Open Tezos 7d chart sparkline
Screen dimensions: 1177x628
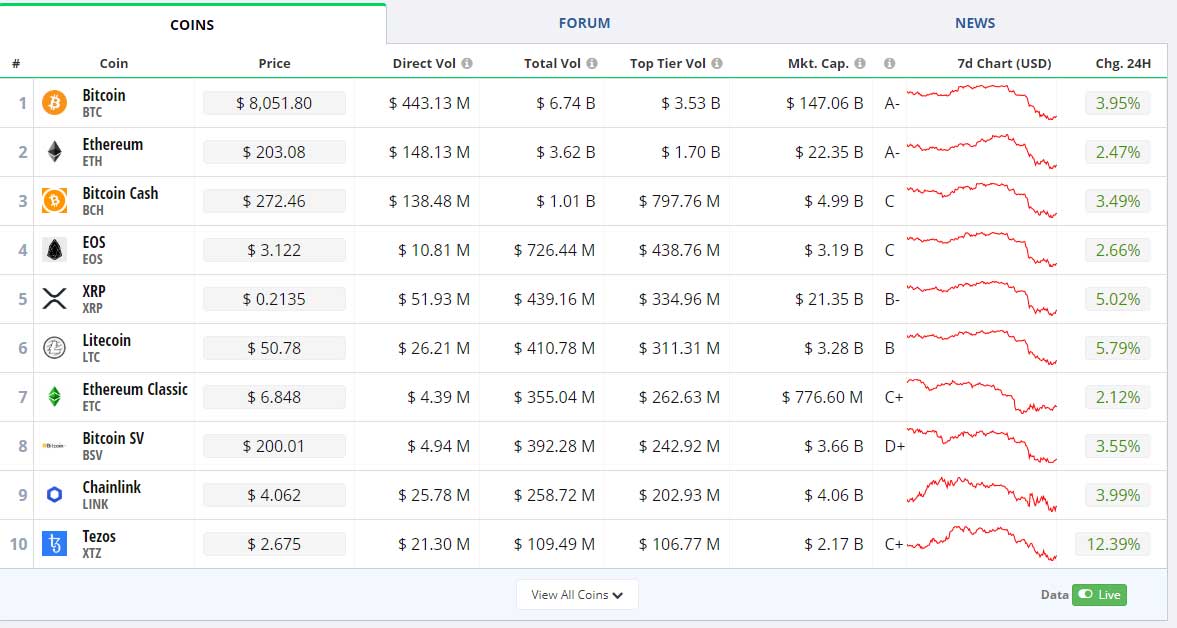981,543
